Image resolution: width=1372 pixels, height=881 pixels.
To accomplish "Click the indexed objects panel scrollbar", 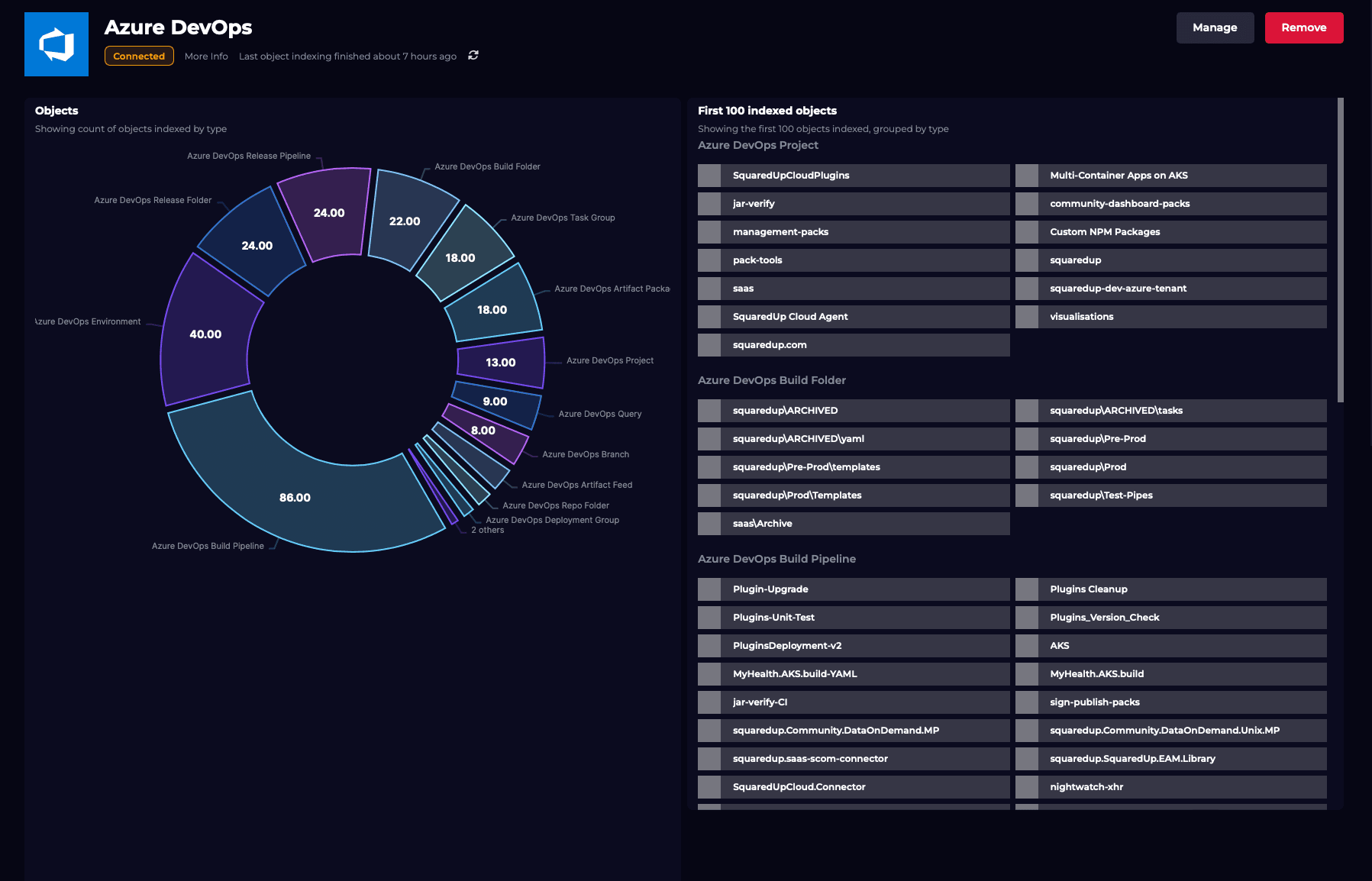I will click(x=1340, y=250).
